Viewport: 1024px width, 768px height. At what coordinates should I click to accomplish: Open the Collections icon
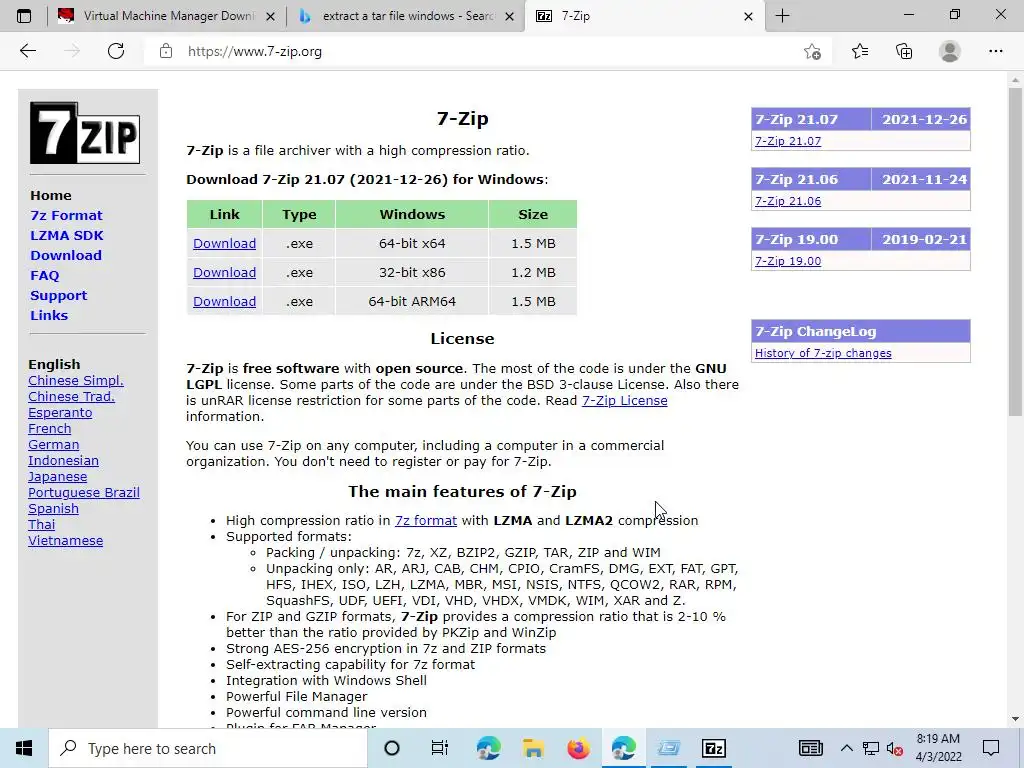(904, 51)
